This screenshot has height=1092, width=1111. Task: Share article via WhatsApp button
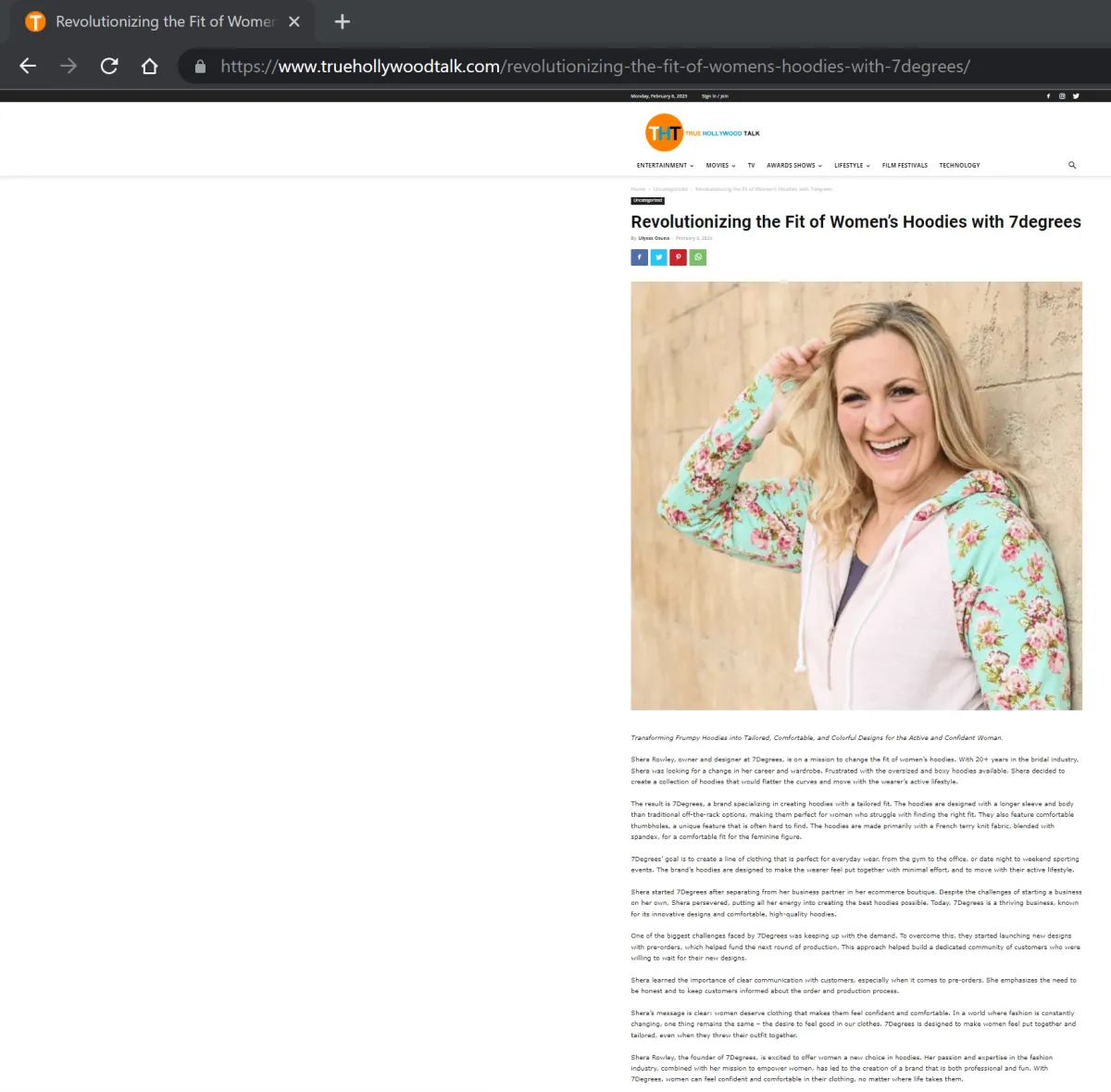pyautogui.click(x=698, y=257)
